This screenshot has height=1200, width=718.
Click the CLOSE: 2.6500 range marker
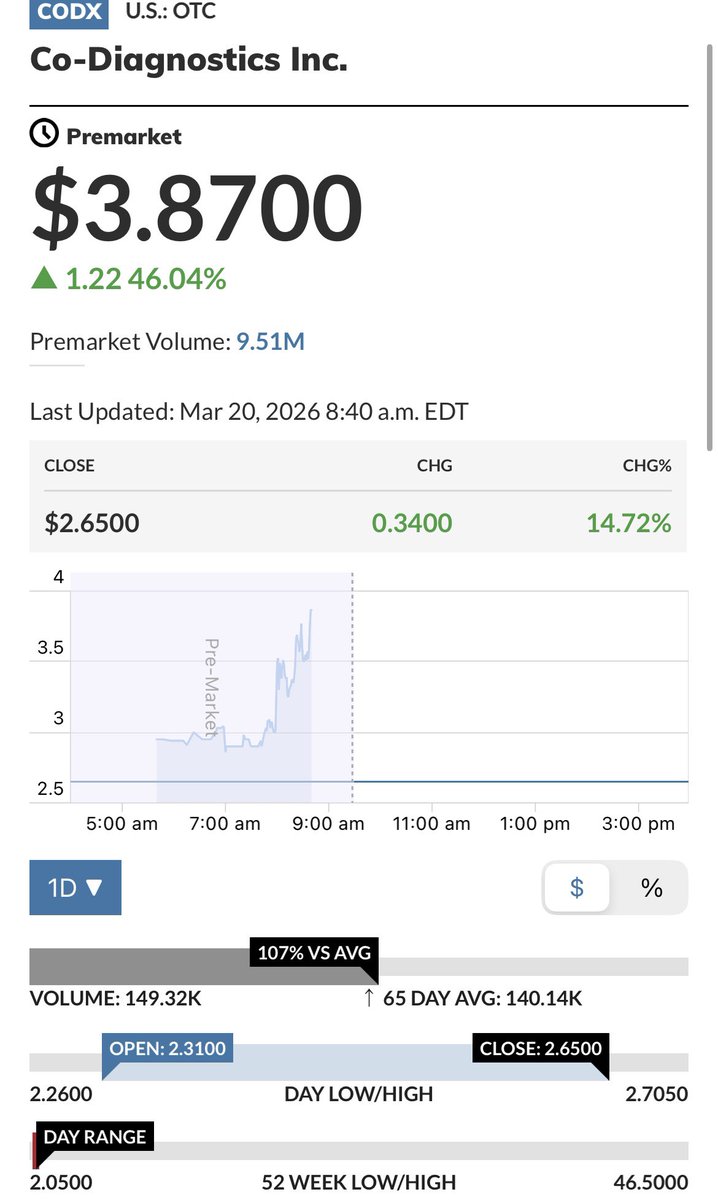[541, 1049]
